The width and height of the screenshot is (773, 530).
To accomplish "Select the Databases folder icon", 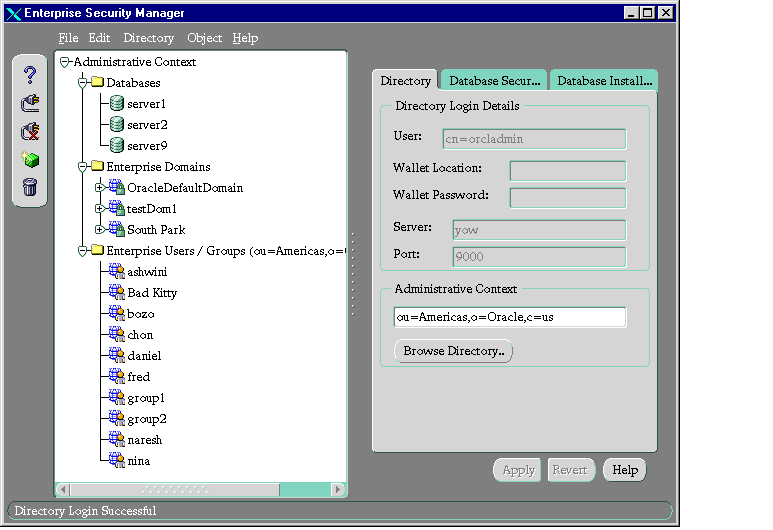I will point(98,83).
